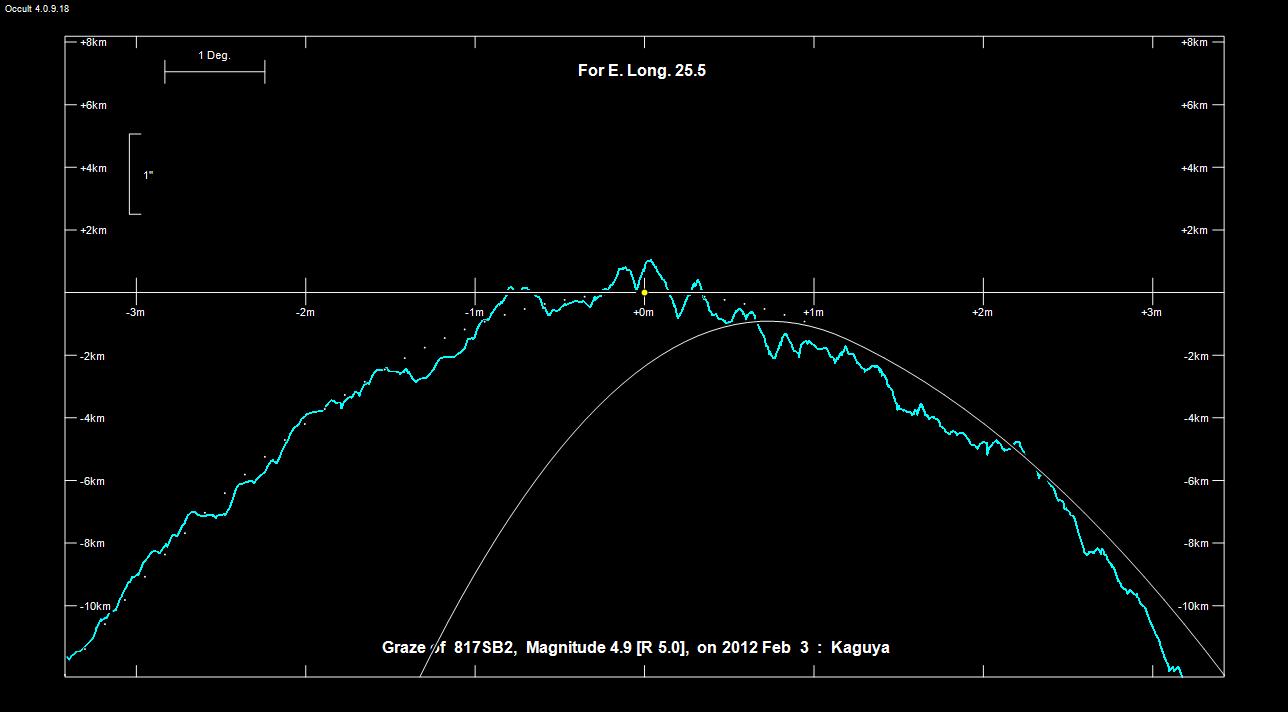
Task: Click the "For E. Long. 25.5" title
Action: 641,71
